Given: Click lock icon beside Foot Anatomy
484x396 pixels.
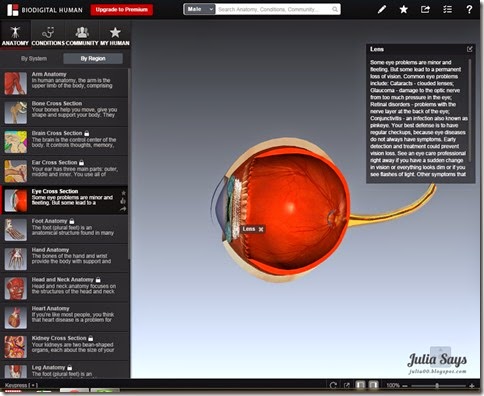Looking at the screenshot, I should [72, 221].
